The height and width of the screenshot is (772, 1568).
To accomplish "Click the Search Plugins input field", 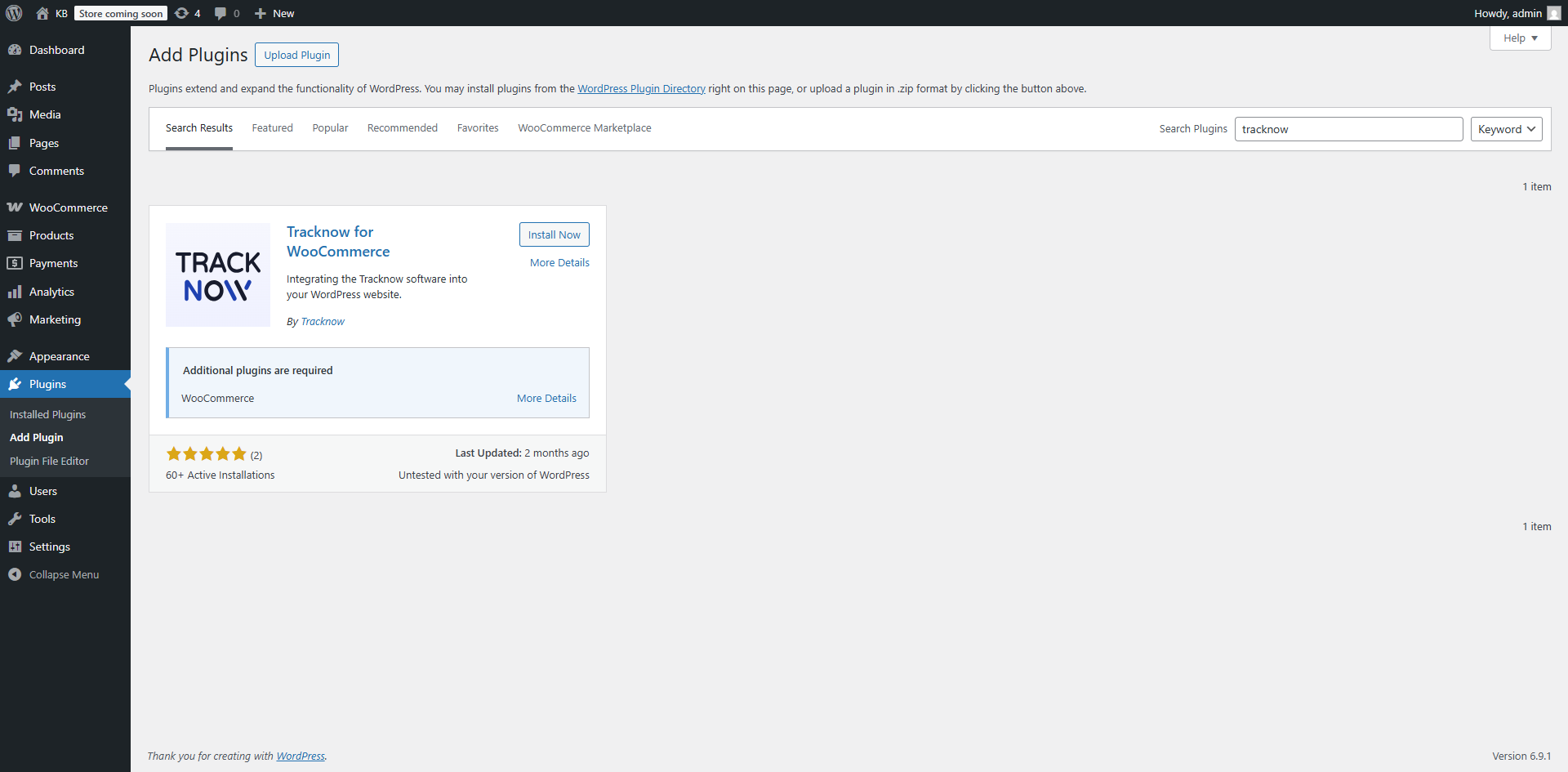I will click(1347, 129).
